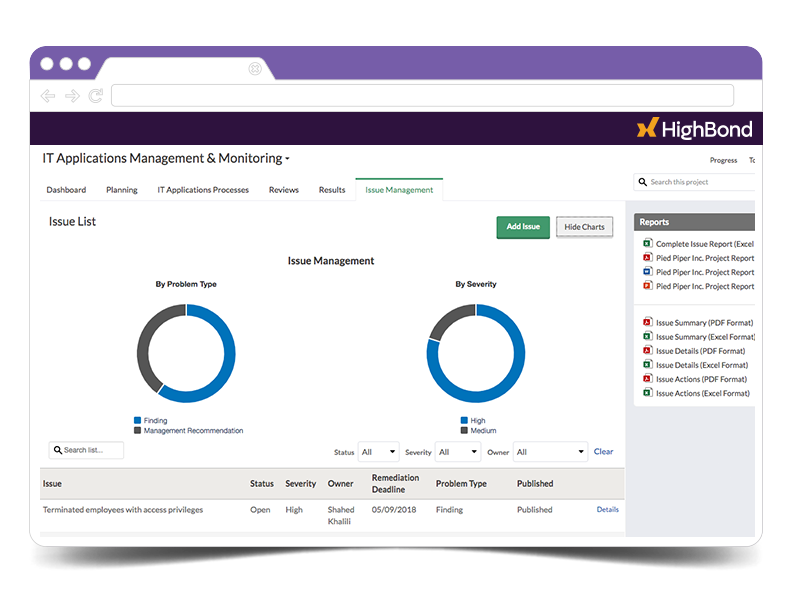Click the Status column header
The image size is (800, 600).
262,484
